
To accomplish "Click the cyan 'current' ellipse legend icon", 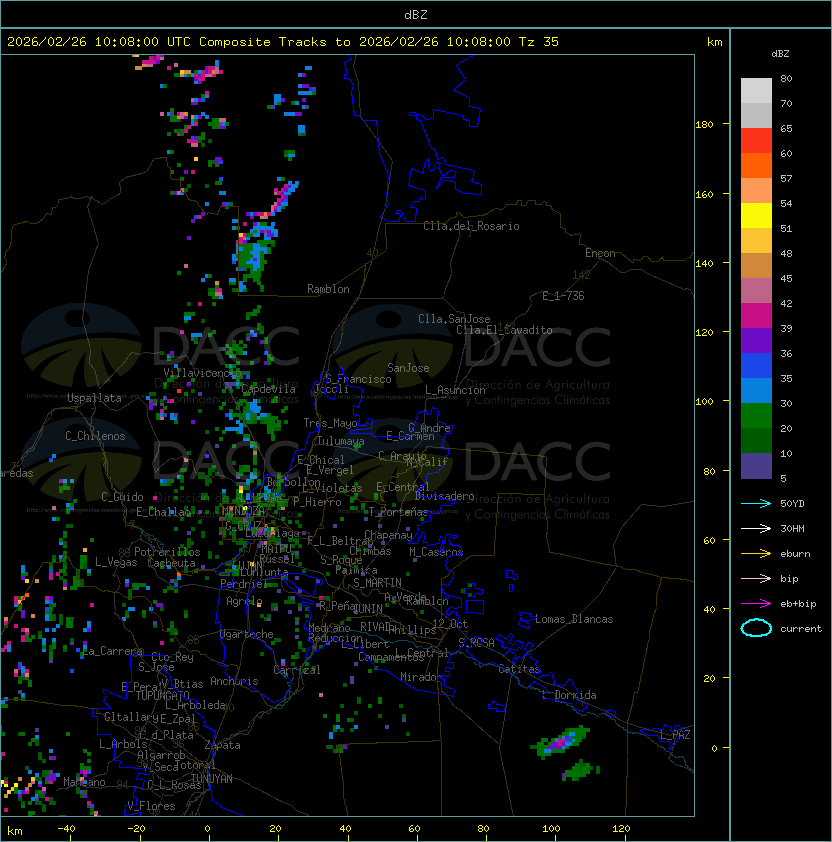I will pyautogui.click(x=756, y=628).
